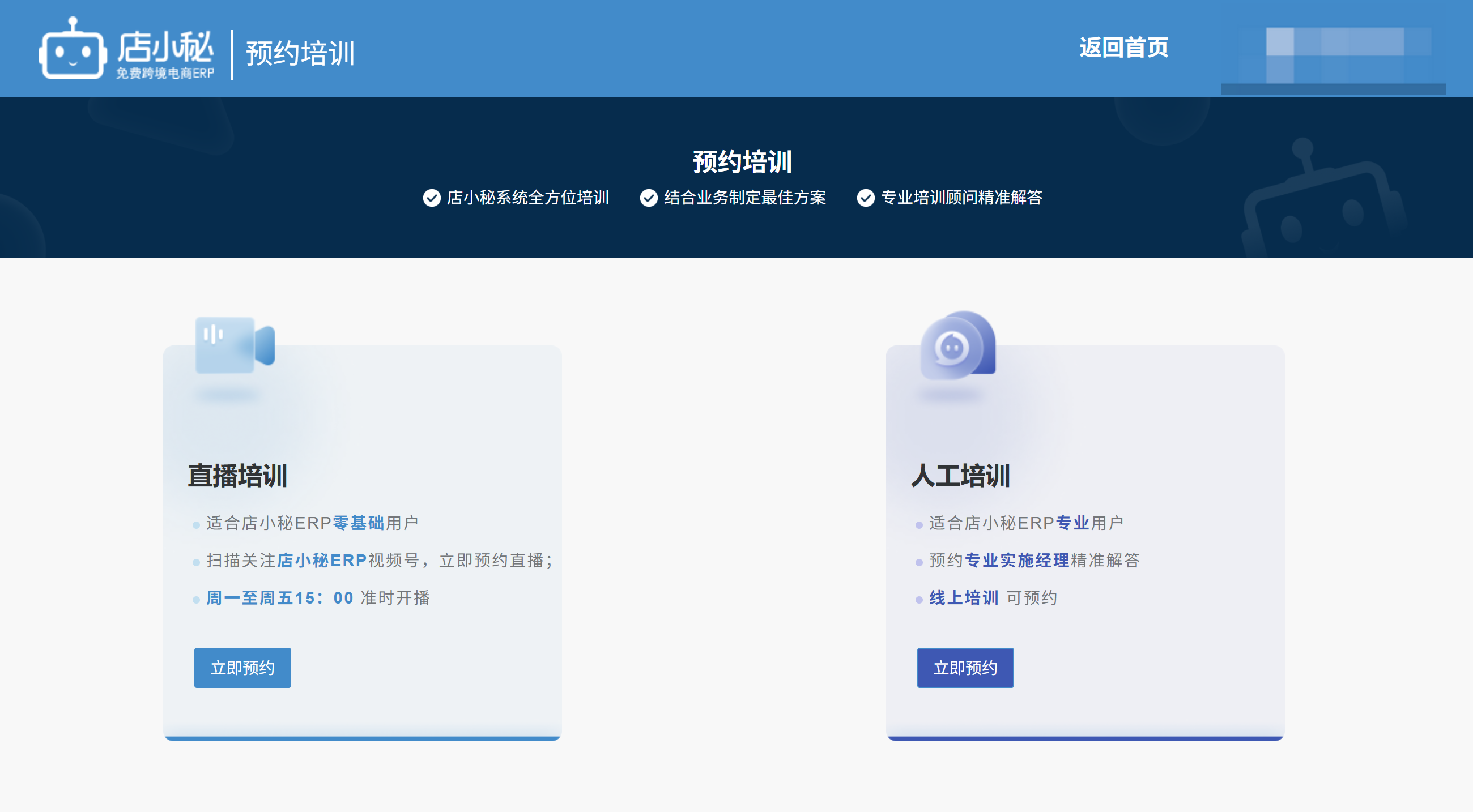Screen dimensions: 1473x812
Task: Go back via 返回首页 link
Action: [x=1123, y=48]
